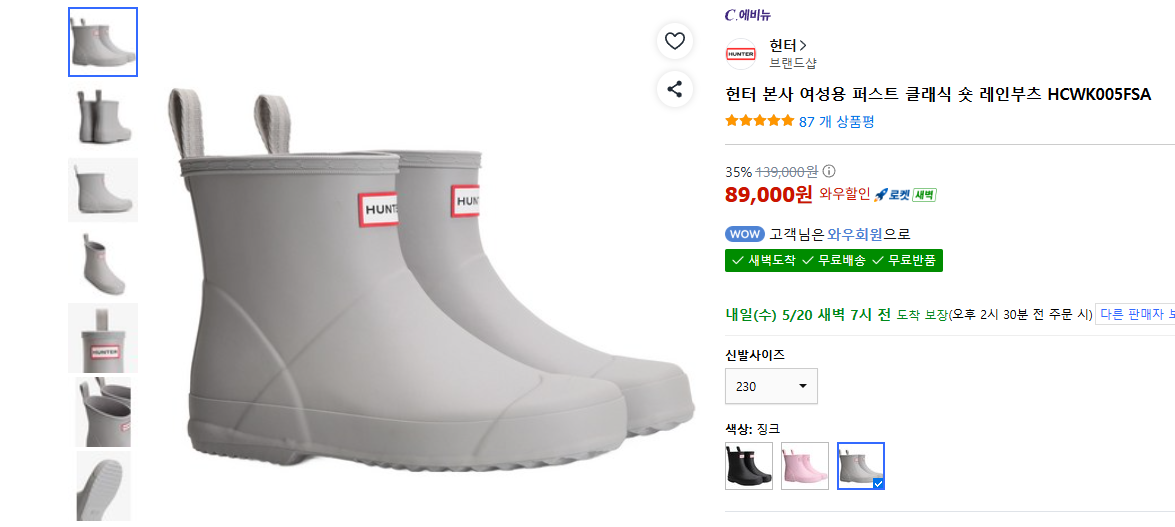Select the pink boot color option
The width and height of the screenshot is (1175, 527).
805,466
